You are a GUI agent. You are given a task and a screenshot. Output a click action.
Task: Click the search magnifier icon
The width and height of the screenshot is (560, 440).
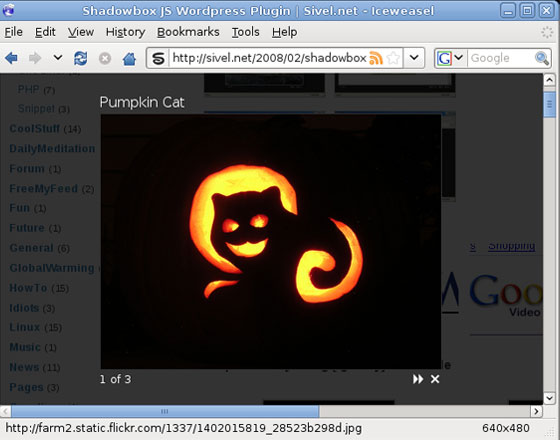point(542,58)
